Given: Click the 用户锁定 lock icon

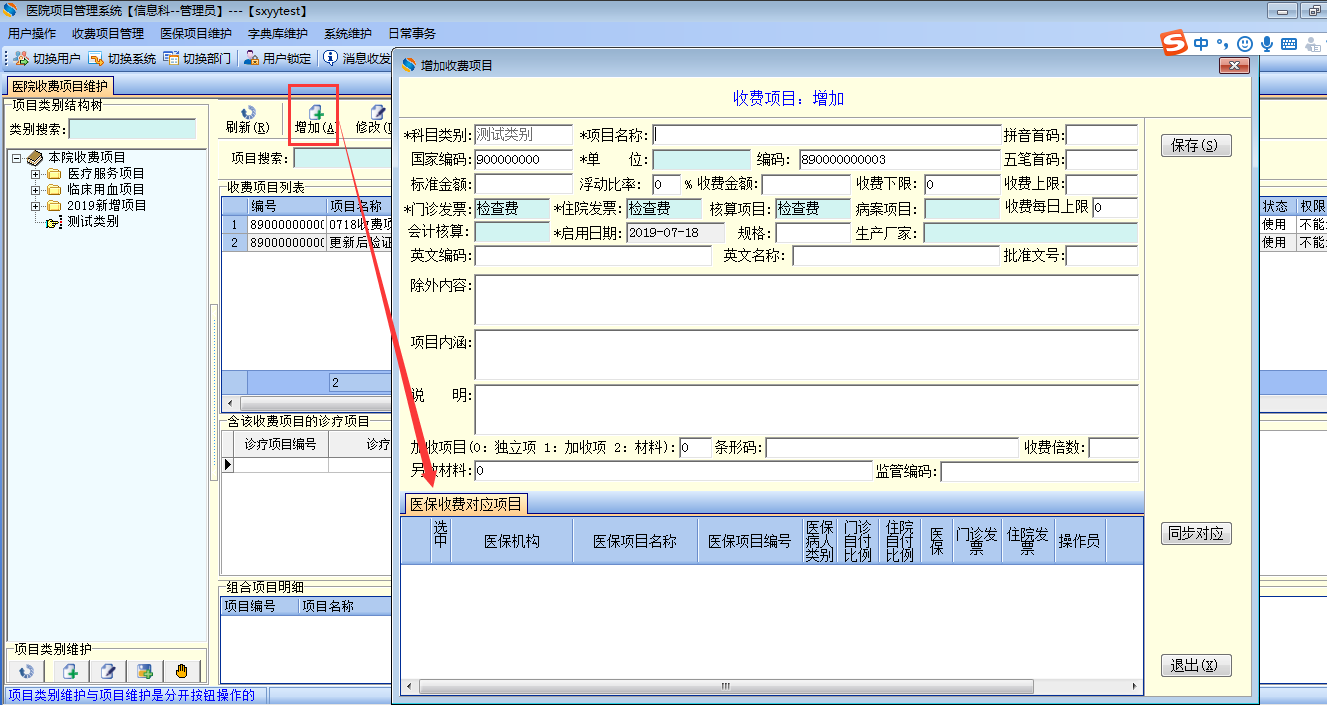Looking at the screenshot, I should click(x=252, y=58).
